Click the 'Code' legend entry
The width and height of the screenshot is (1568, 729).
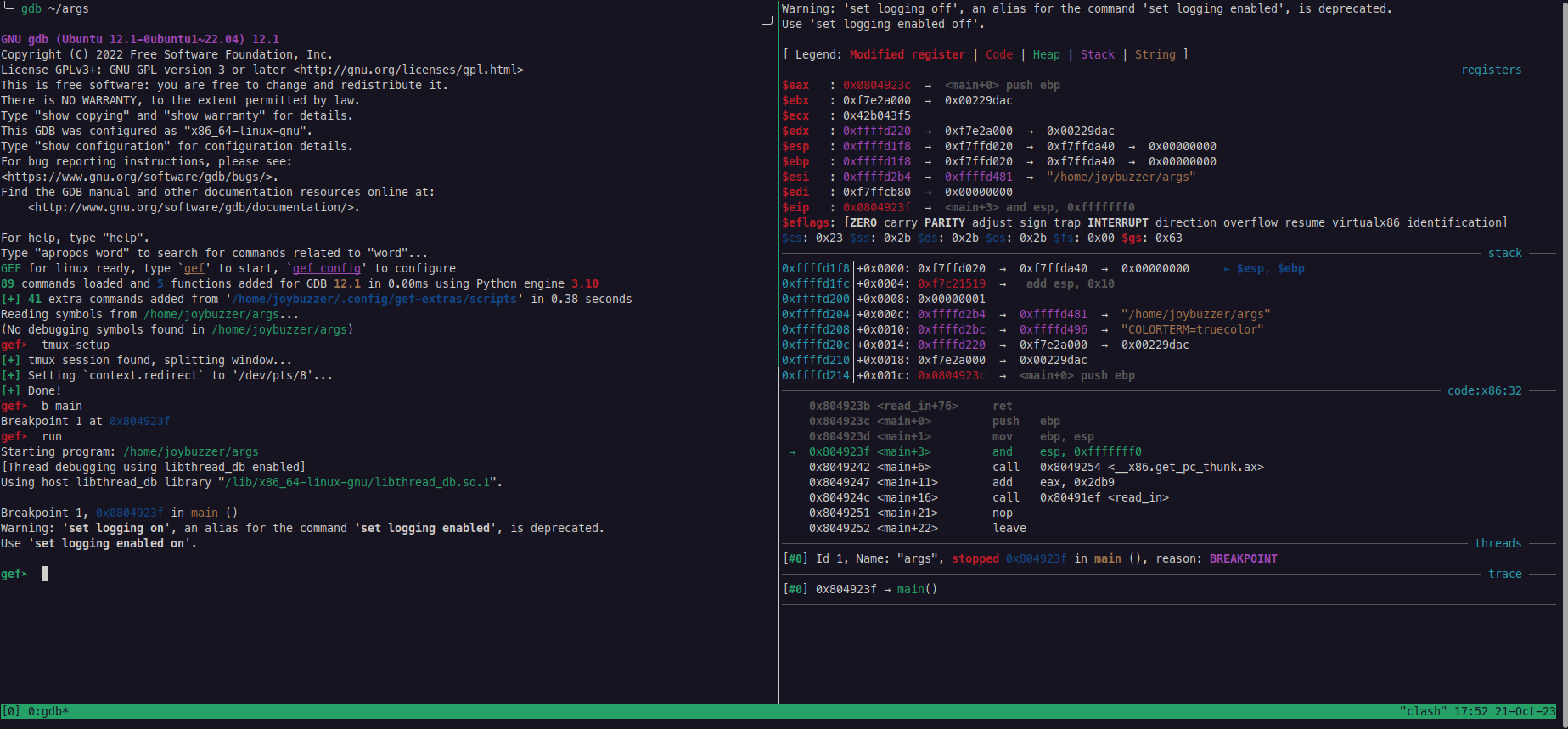coord(999,54)
